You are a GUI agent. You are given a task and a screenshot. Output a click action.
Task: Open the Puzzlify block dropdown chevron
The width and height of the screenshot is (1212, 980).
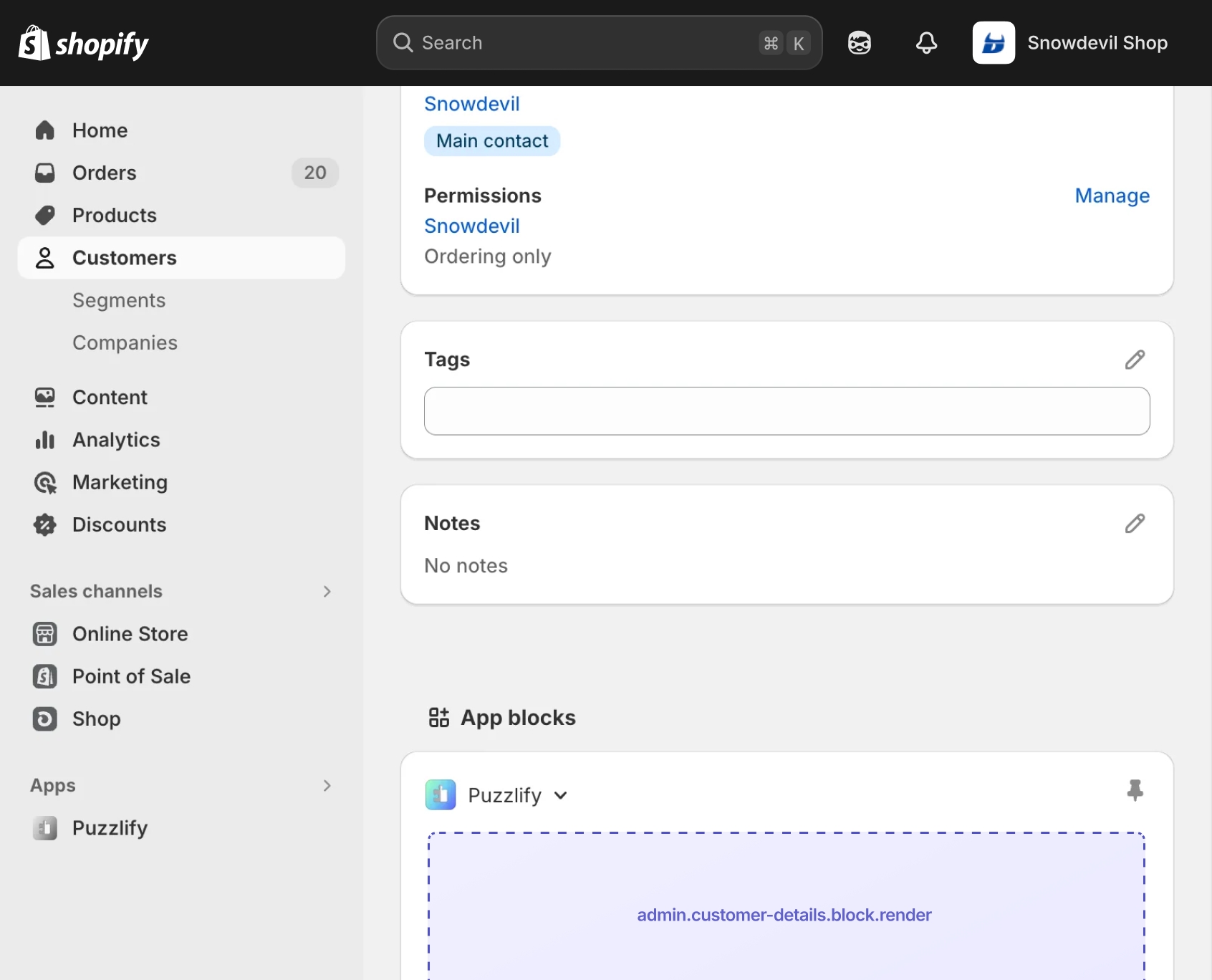[561, 795]
